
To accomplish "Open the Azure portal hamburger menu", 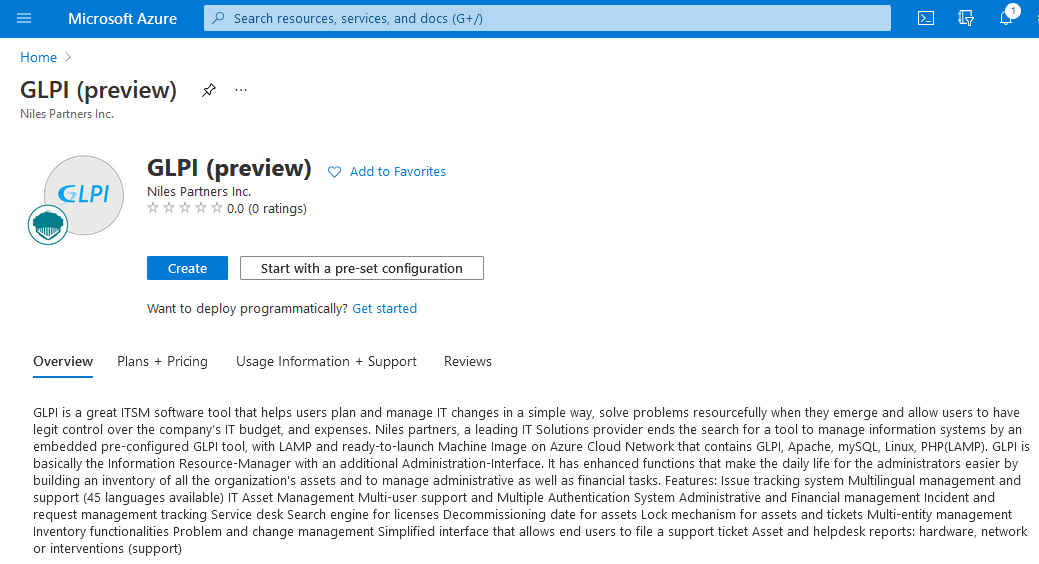I will coord(24,18).
